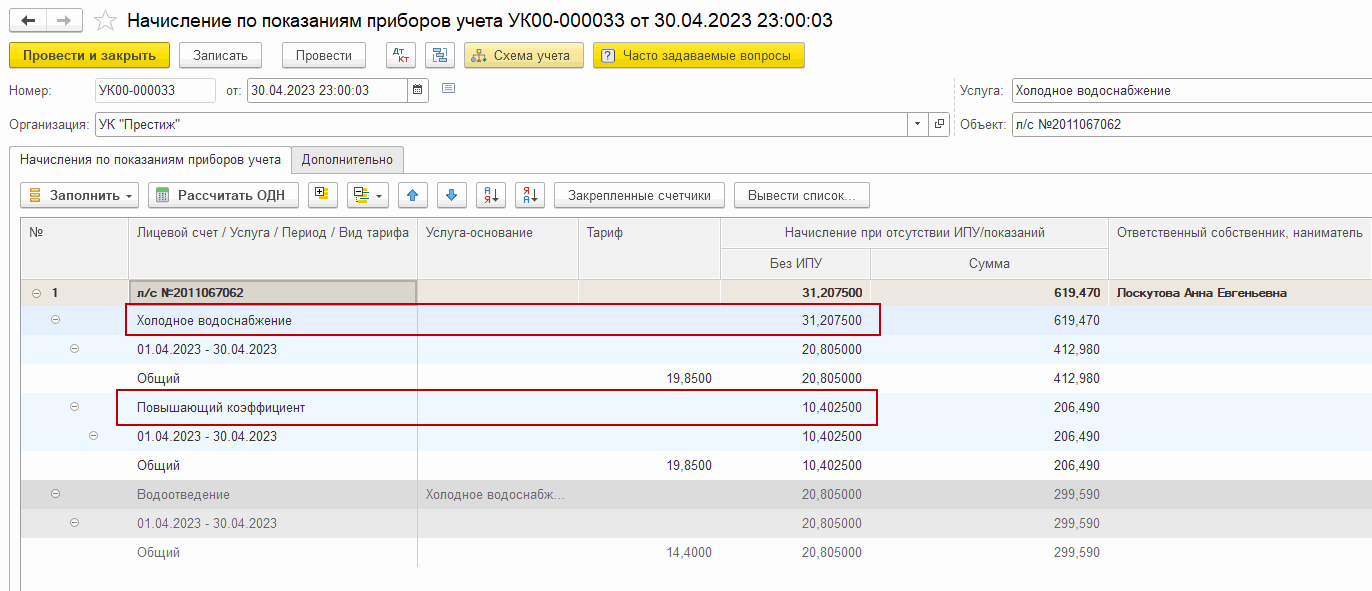
Task: Click the Организация field УК "Престиж"
Action: click(501, 125)
